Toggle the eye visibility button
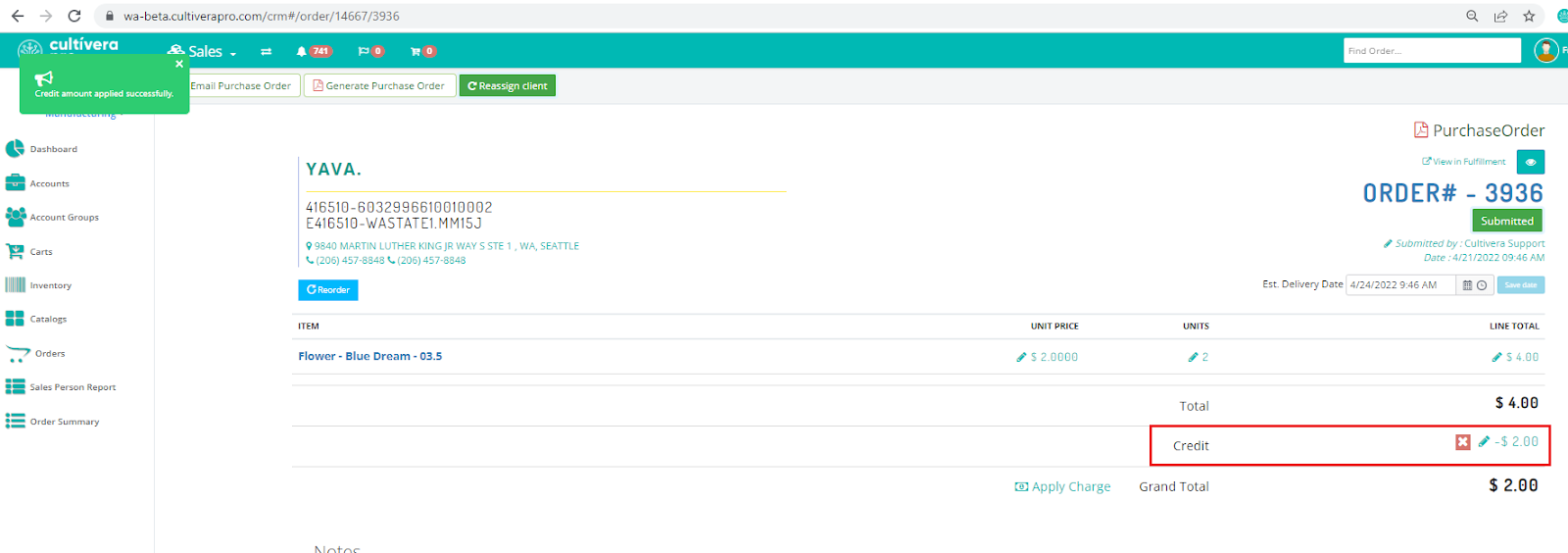 click(1531, 162)
